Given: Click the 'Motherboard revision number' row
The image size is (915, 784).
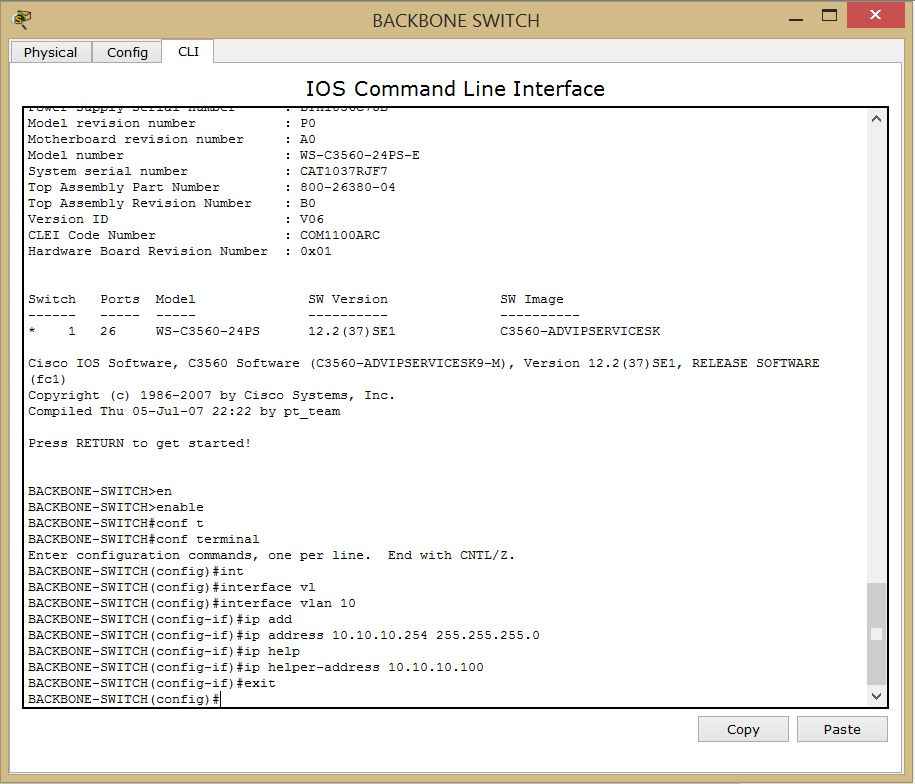Looking at the screenshot, I should [x=172, y=139].
